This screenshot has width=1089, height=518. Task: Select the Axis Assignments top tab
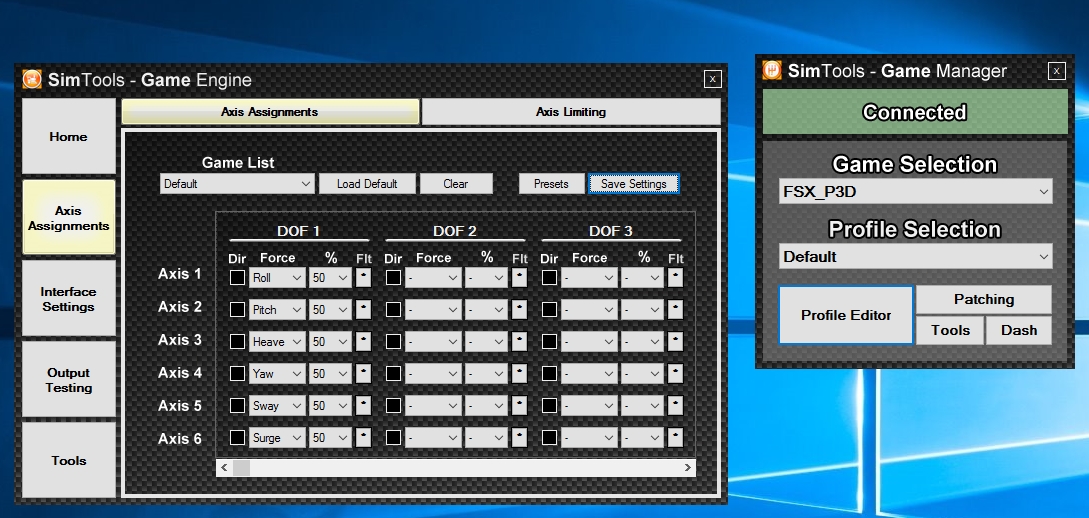(x=270, y=112)
